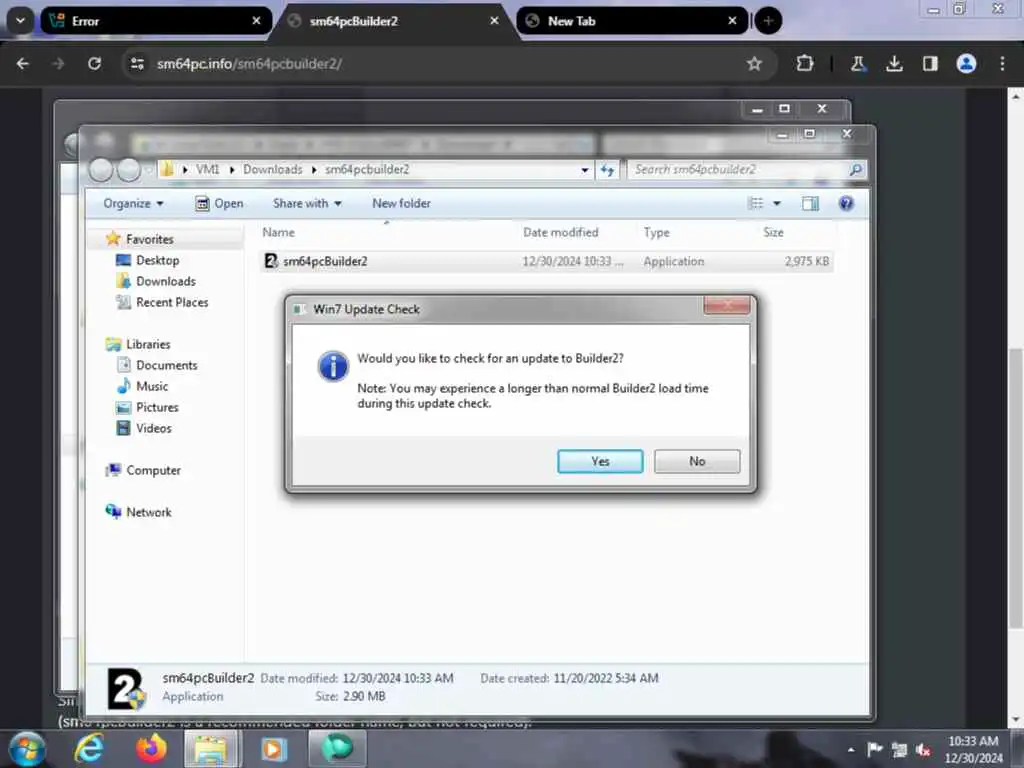1024x768 pixels.
Task: Open the change view options arrow
Action: (776, 204)
